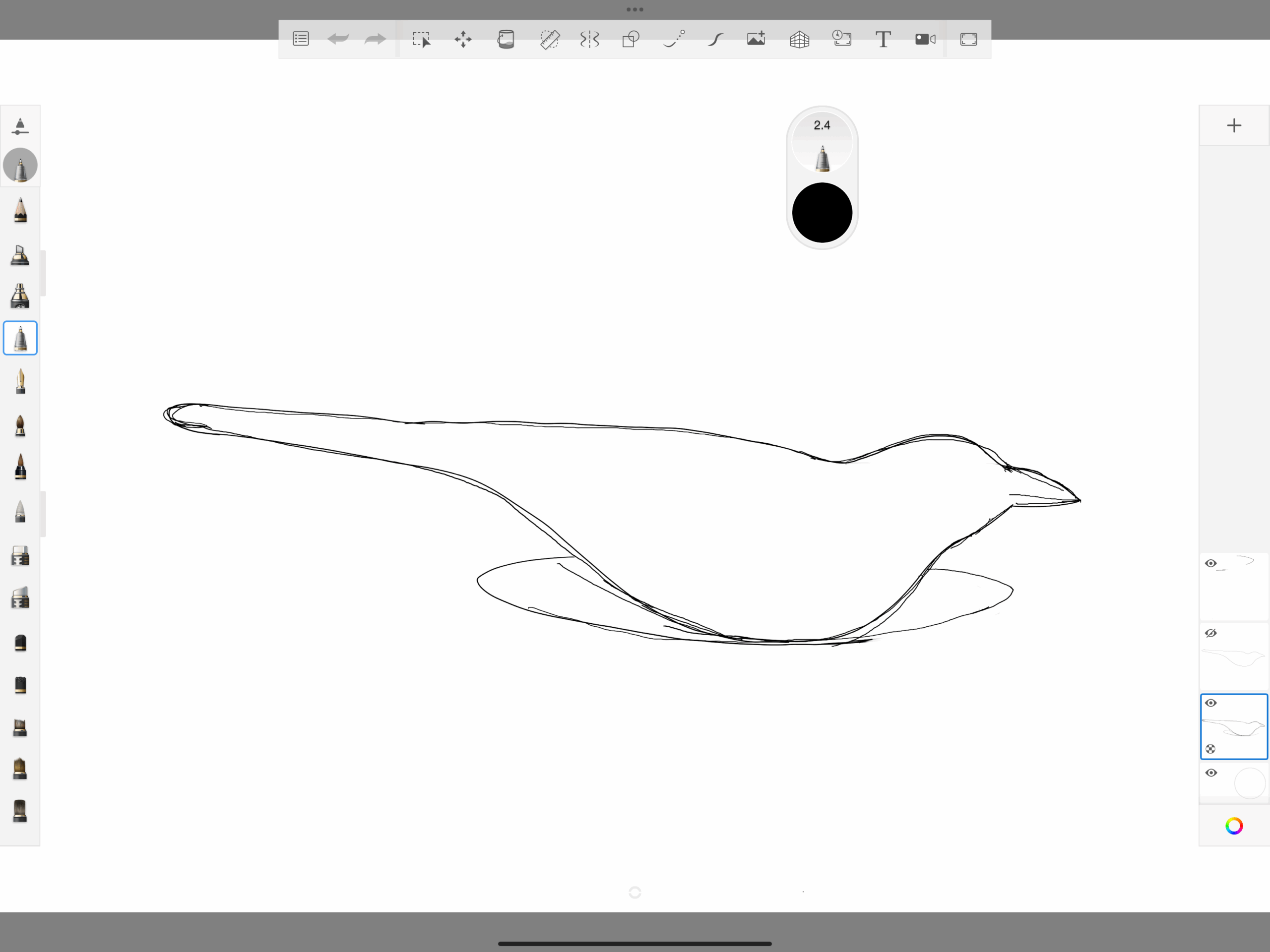Viewport: 1270px width, 952px height.
Task: Open brush settings from 2.4 size puck
Action: coord(822,143)
